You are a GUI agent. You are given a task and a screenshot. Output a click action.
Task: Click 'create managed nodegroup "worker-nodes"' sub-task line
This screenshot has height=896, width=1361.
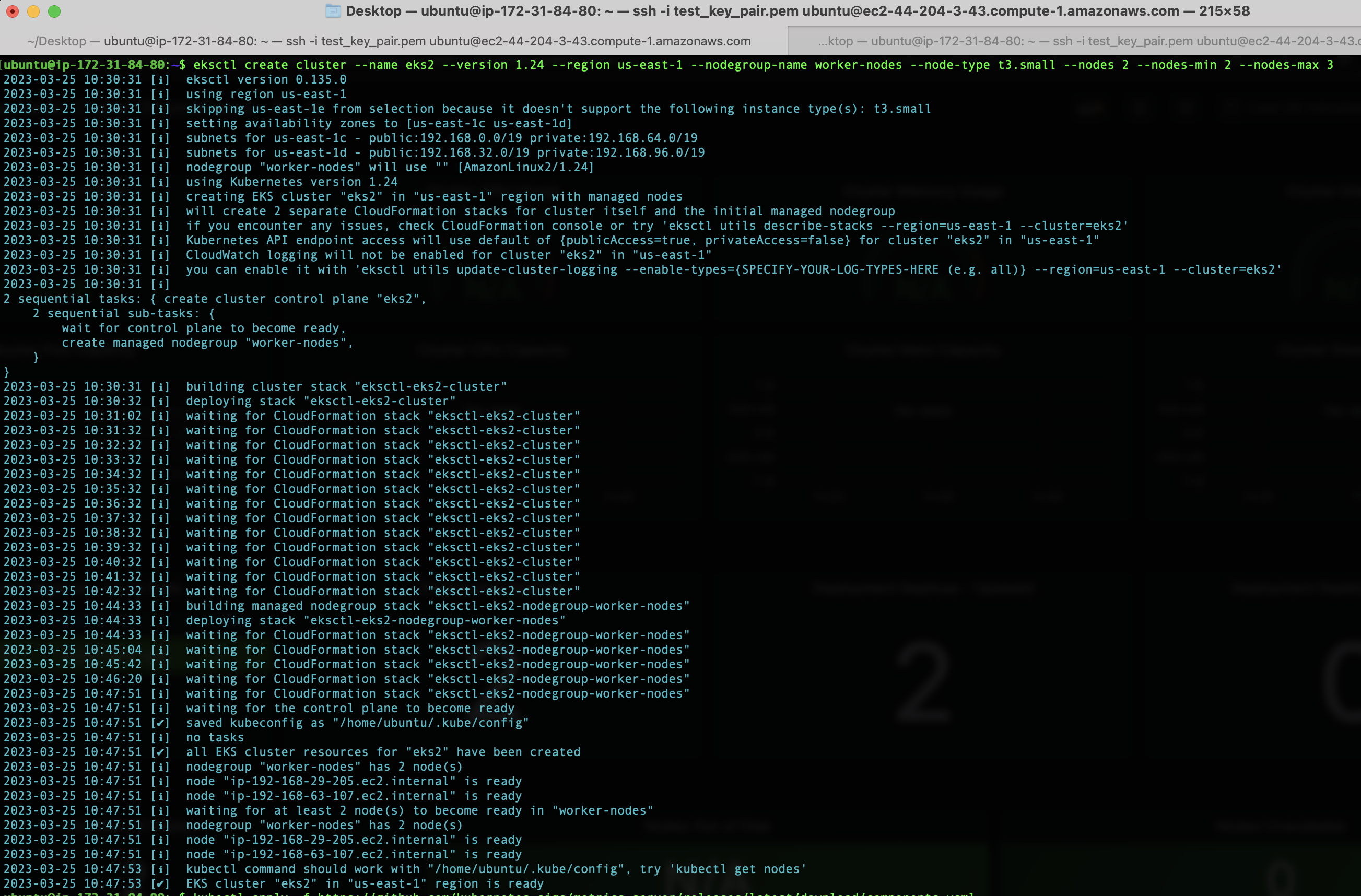coord(206,343)
